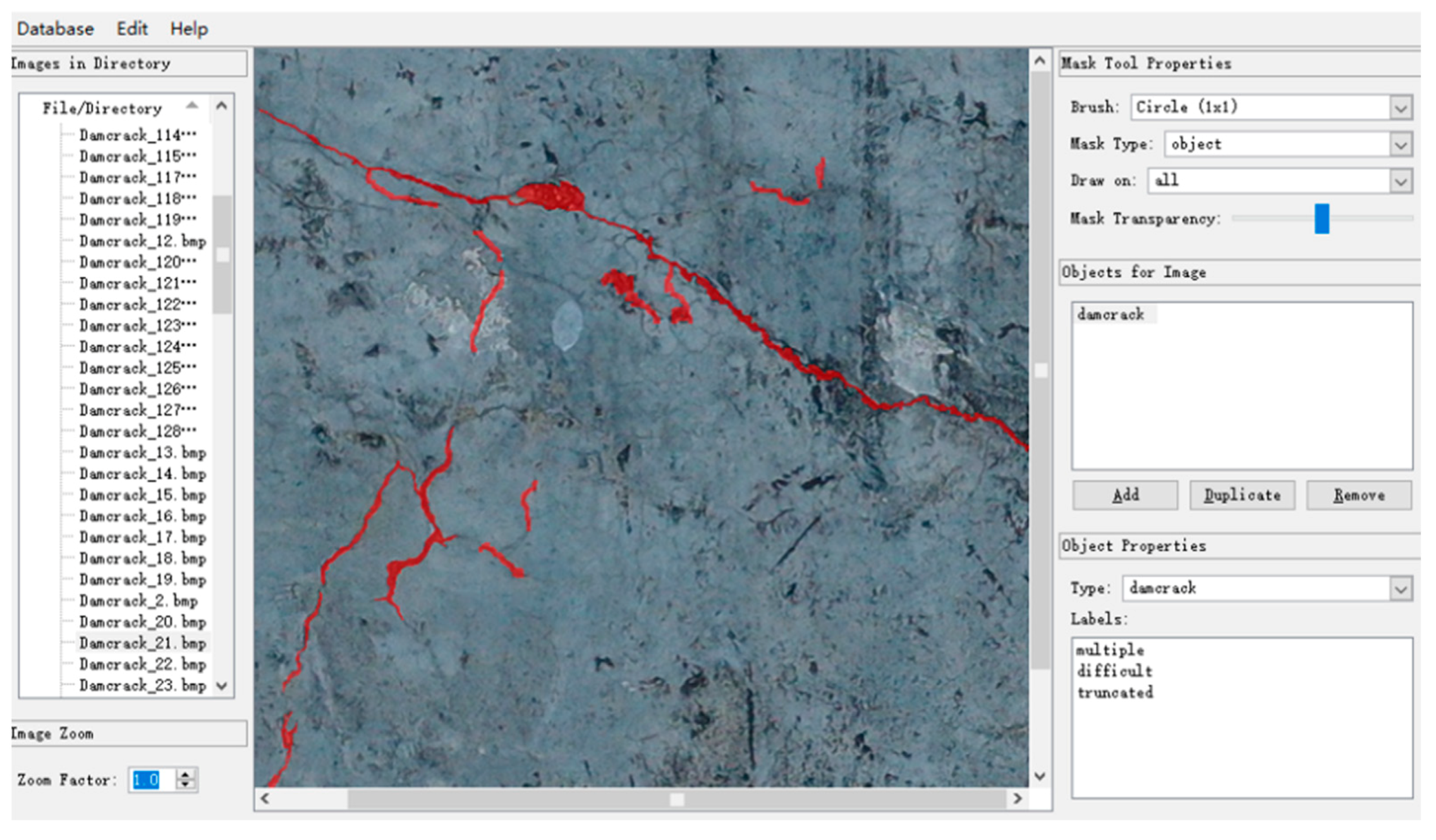This screenshot has width=1436, height=840.
Task: Click Zoom Factor increment arrow
Action: 186,774
